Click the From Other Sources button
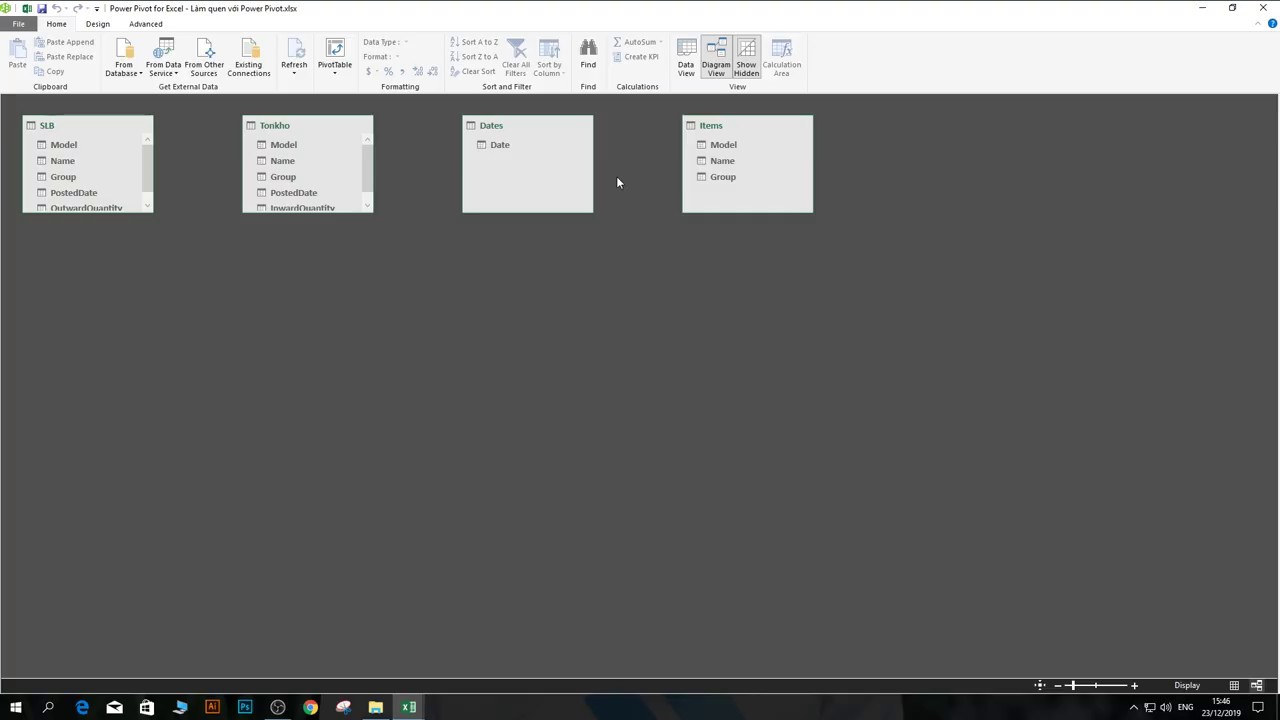The height and width of the screenshot is (720, 1280). (204, 58)
